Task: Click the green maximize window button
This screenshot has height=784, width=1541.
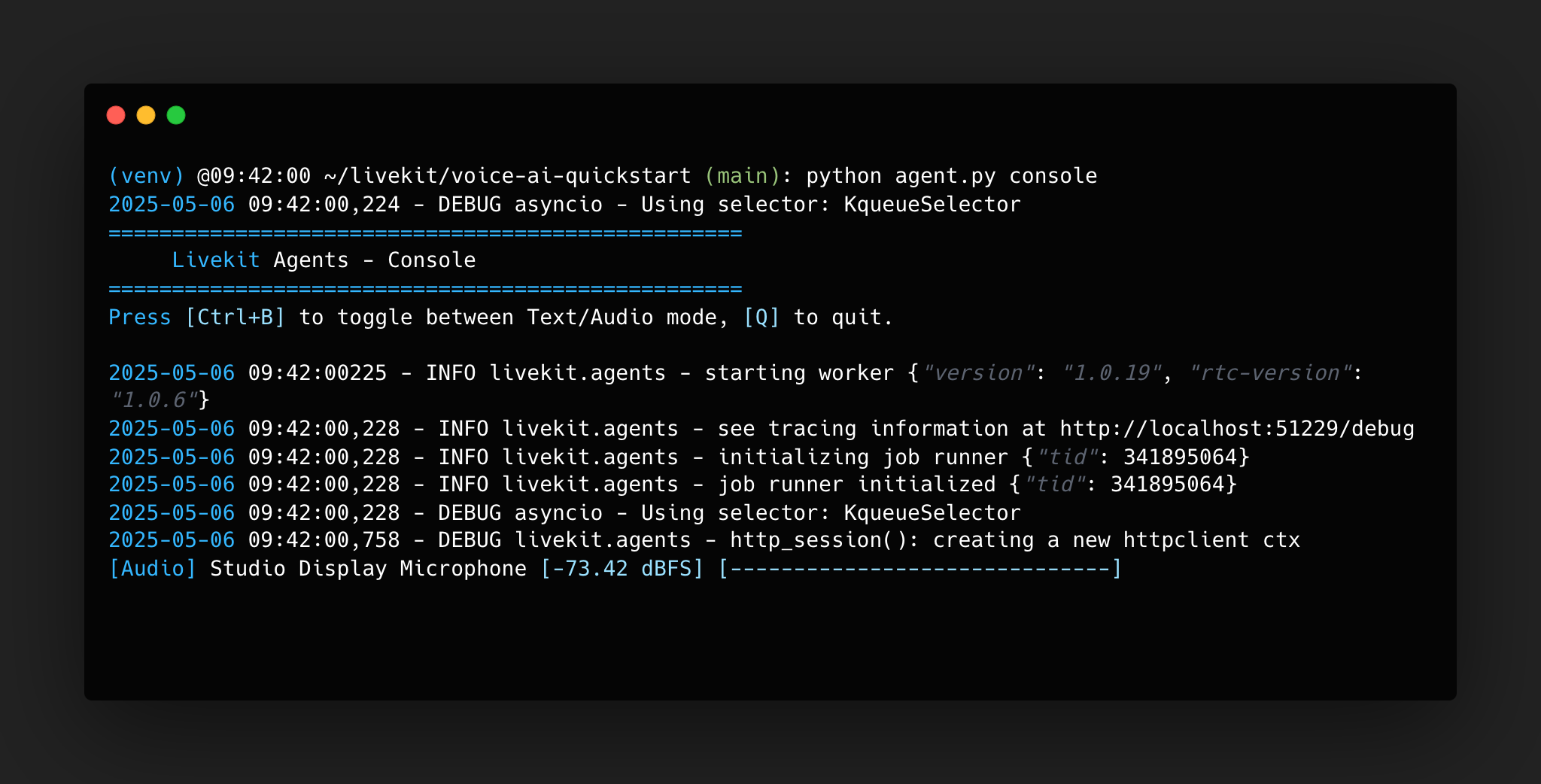Action: coord(176,115)
